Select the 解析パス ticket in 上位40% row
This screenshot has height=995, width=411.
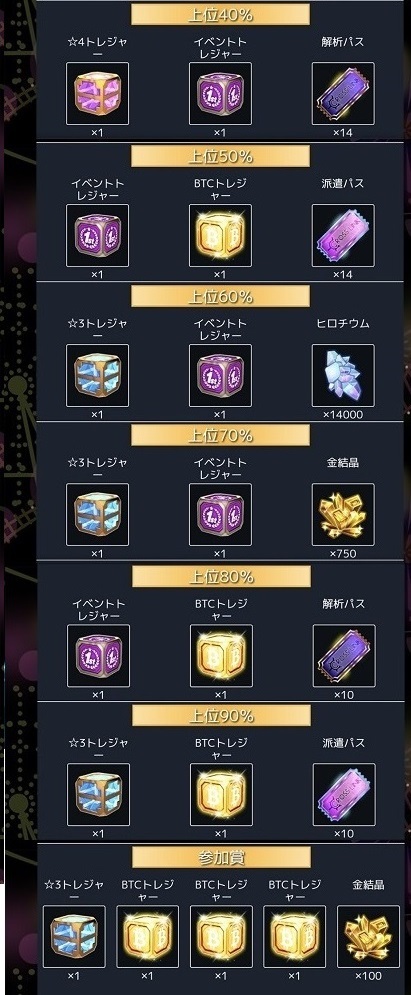pyautogui.click(x=343, y=93)
